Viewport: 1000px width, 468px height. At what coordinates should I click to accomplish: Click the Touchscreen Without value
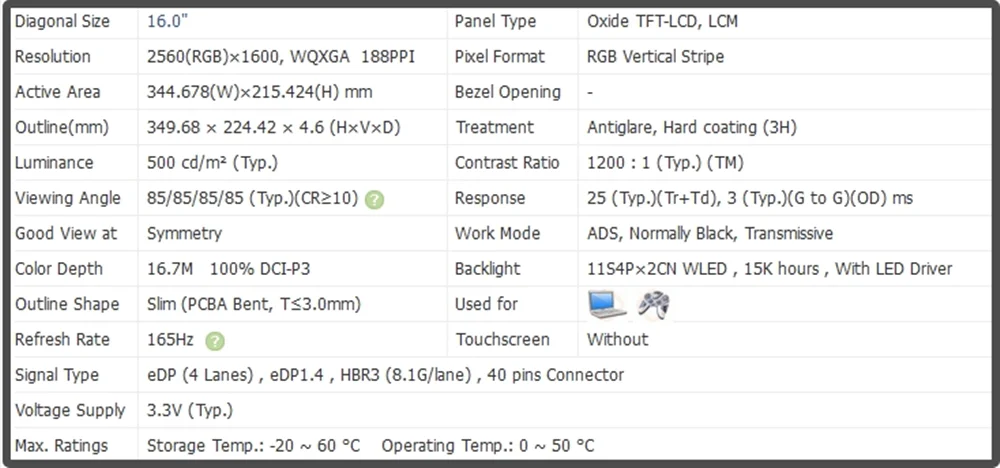617,340
